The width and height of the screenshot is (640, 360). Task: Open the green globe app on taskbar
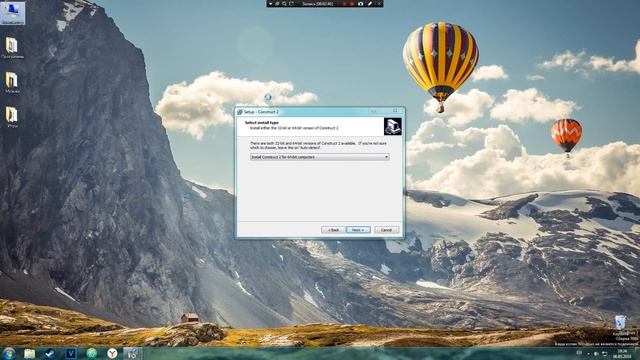91,353
